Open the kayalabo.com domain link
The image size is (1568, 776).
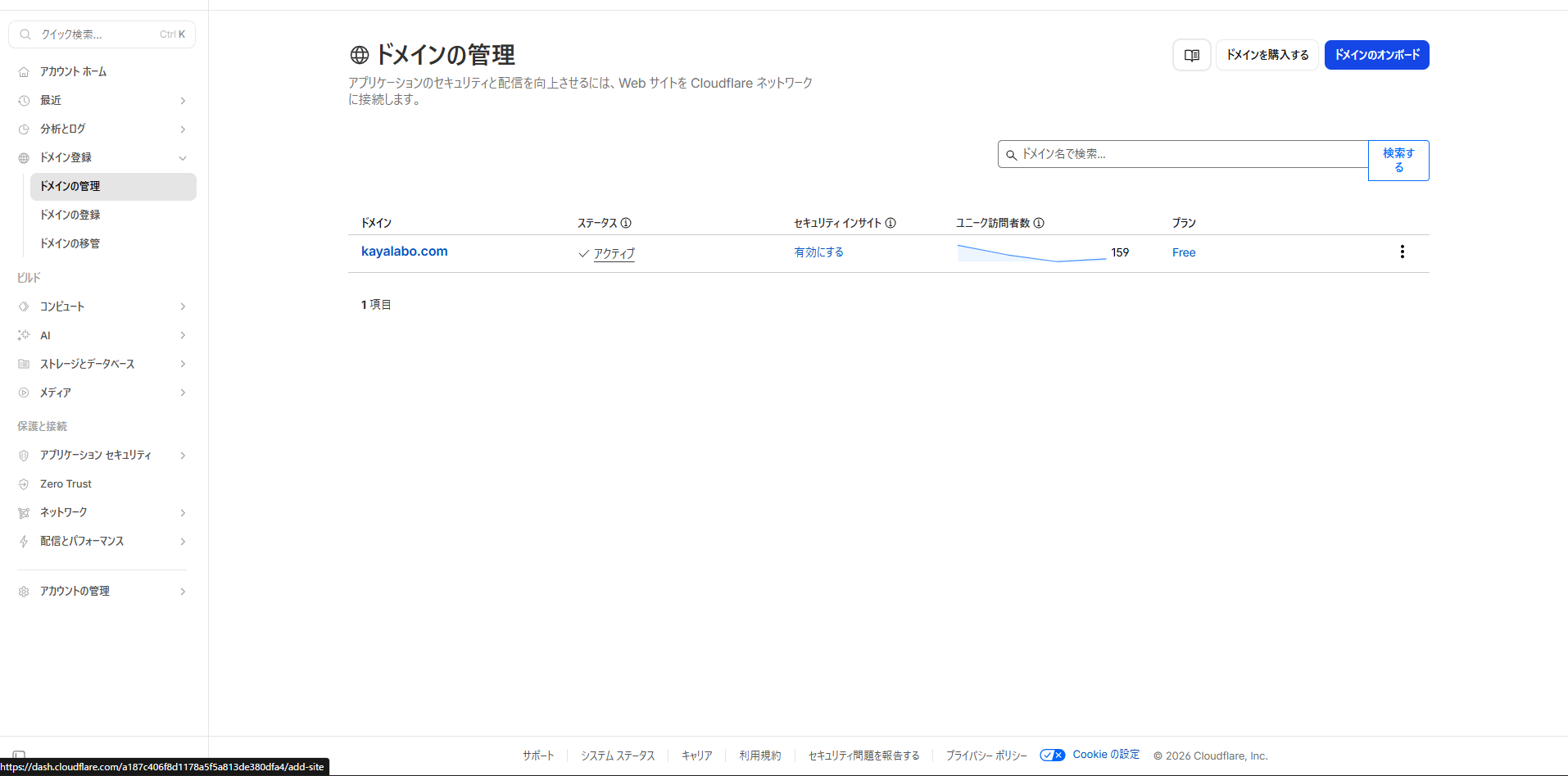405,252
